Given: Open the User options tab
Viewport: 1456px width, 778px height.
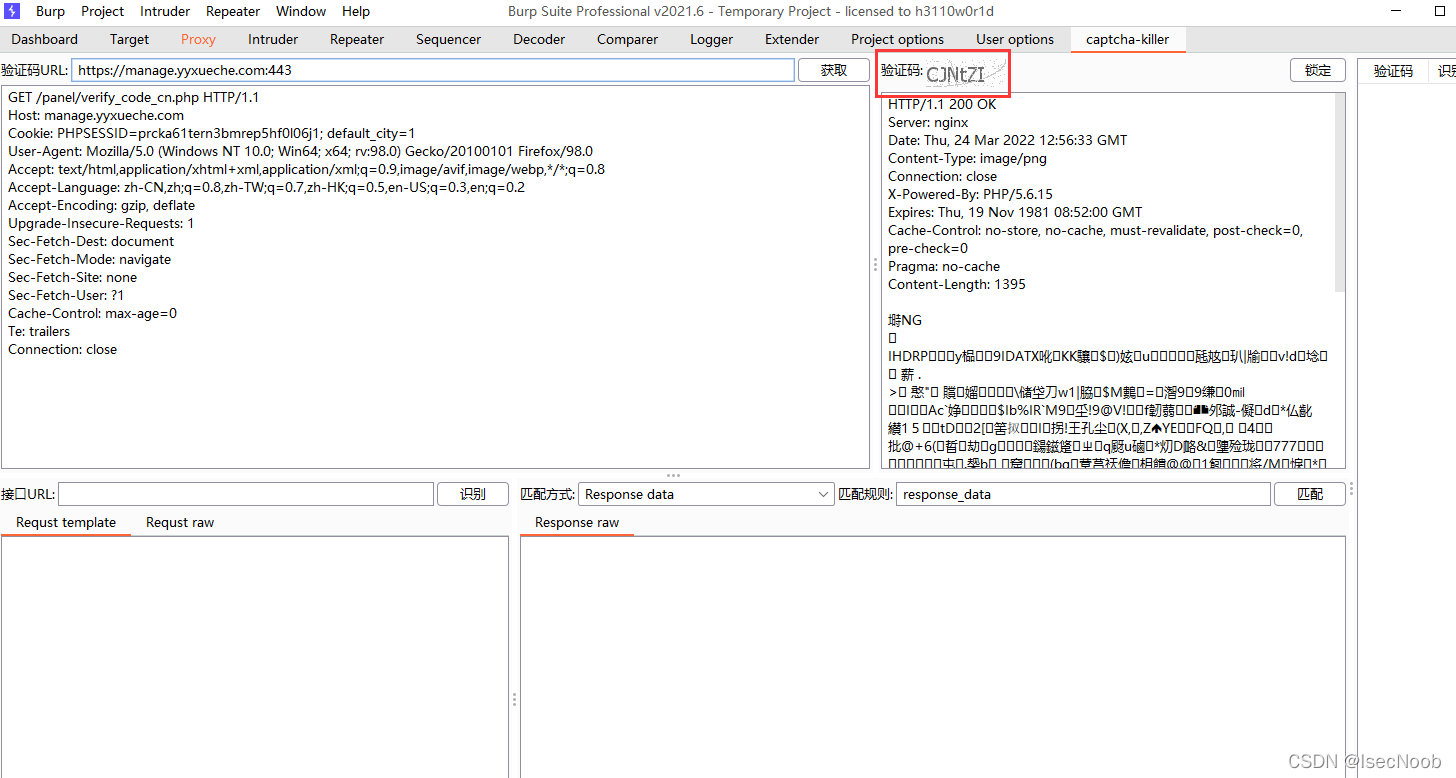Looking at the screenshot, I should [1015, 39].
